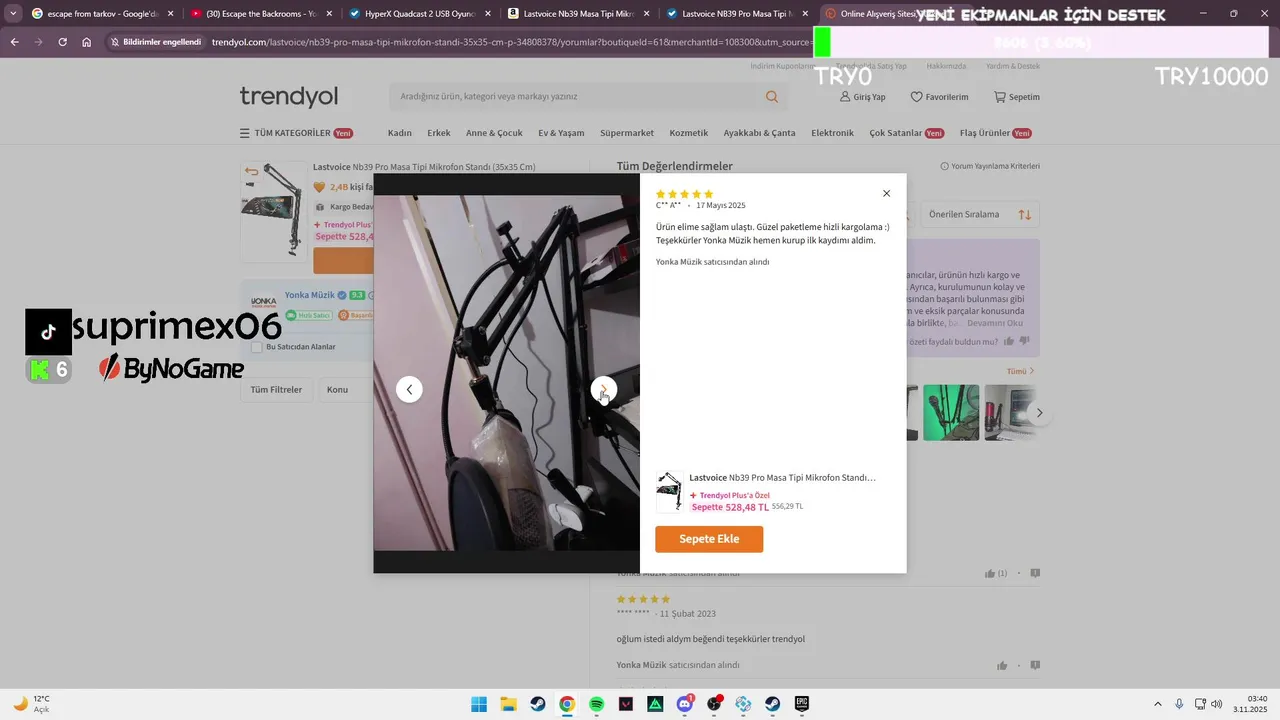Open Discord from the taskbar

pos(685,704)
